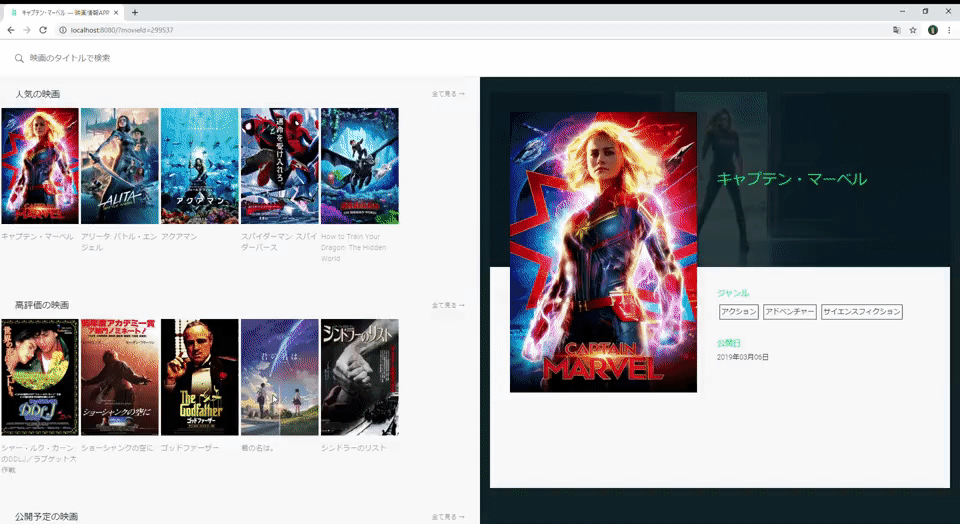Close the キャプテン・マーベル browser tab
The height and width of the screenshot is (524, 960).
[x=116, y=12]
